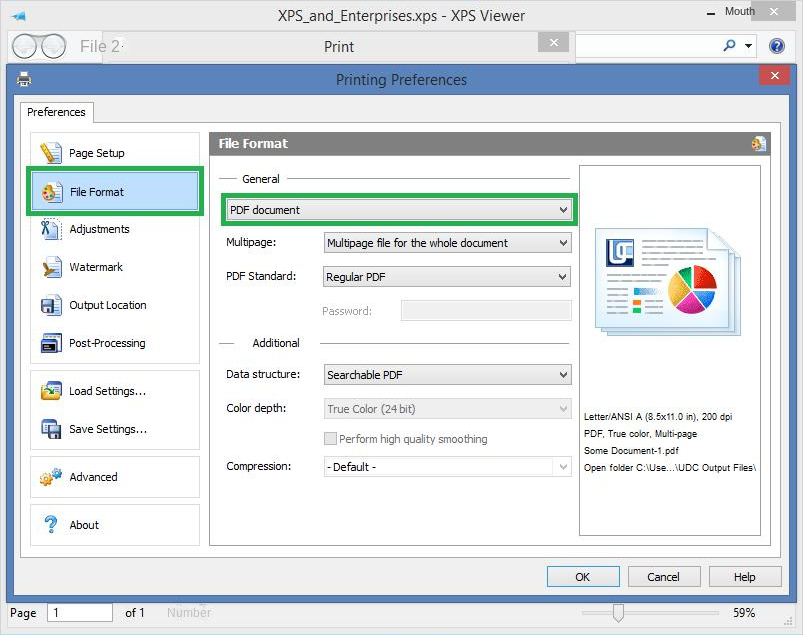Adjust the zoom slider thumb
Image resolution: width=803 pixels, height=635 pixels.
pyautogui.click(x=618, y=612)
